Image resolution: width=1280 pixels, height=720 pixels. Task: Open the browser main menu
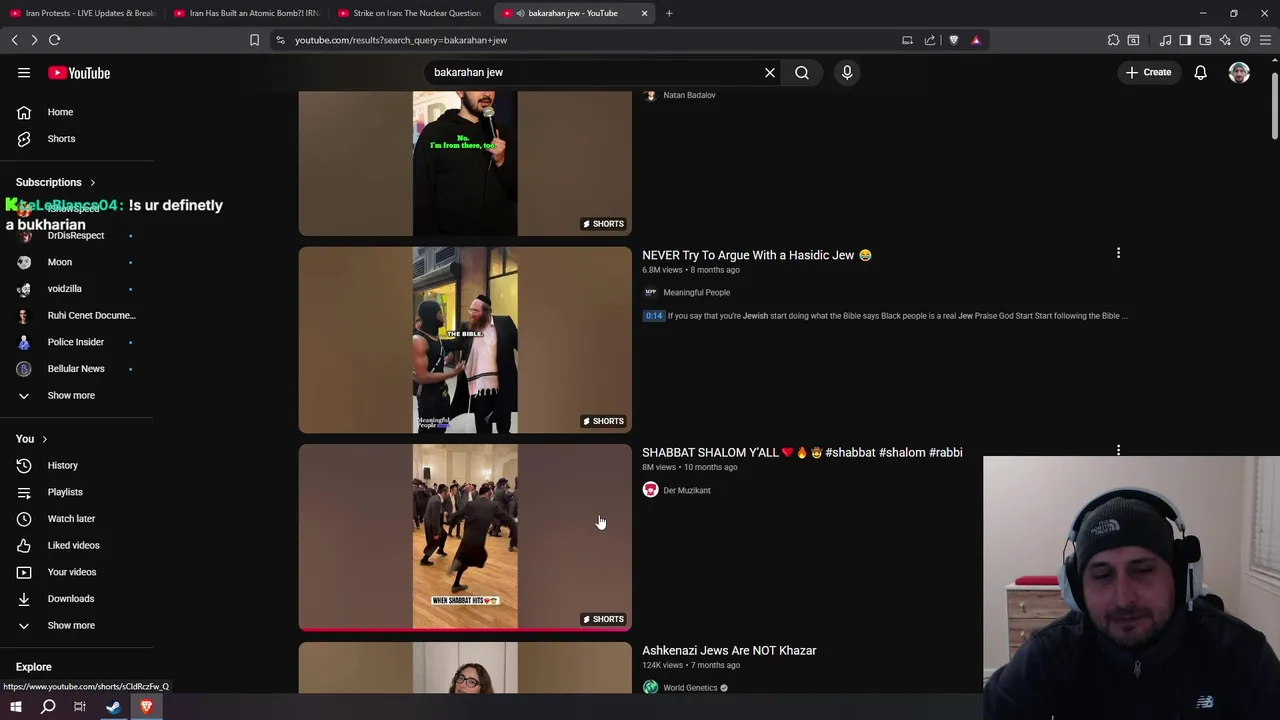tap(1265, 40)
